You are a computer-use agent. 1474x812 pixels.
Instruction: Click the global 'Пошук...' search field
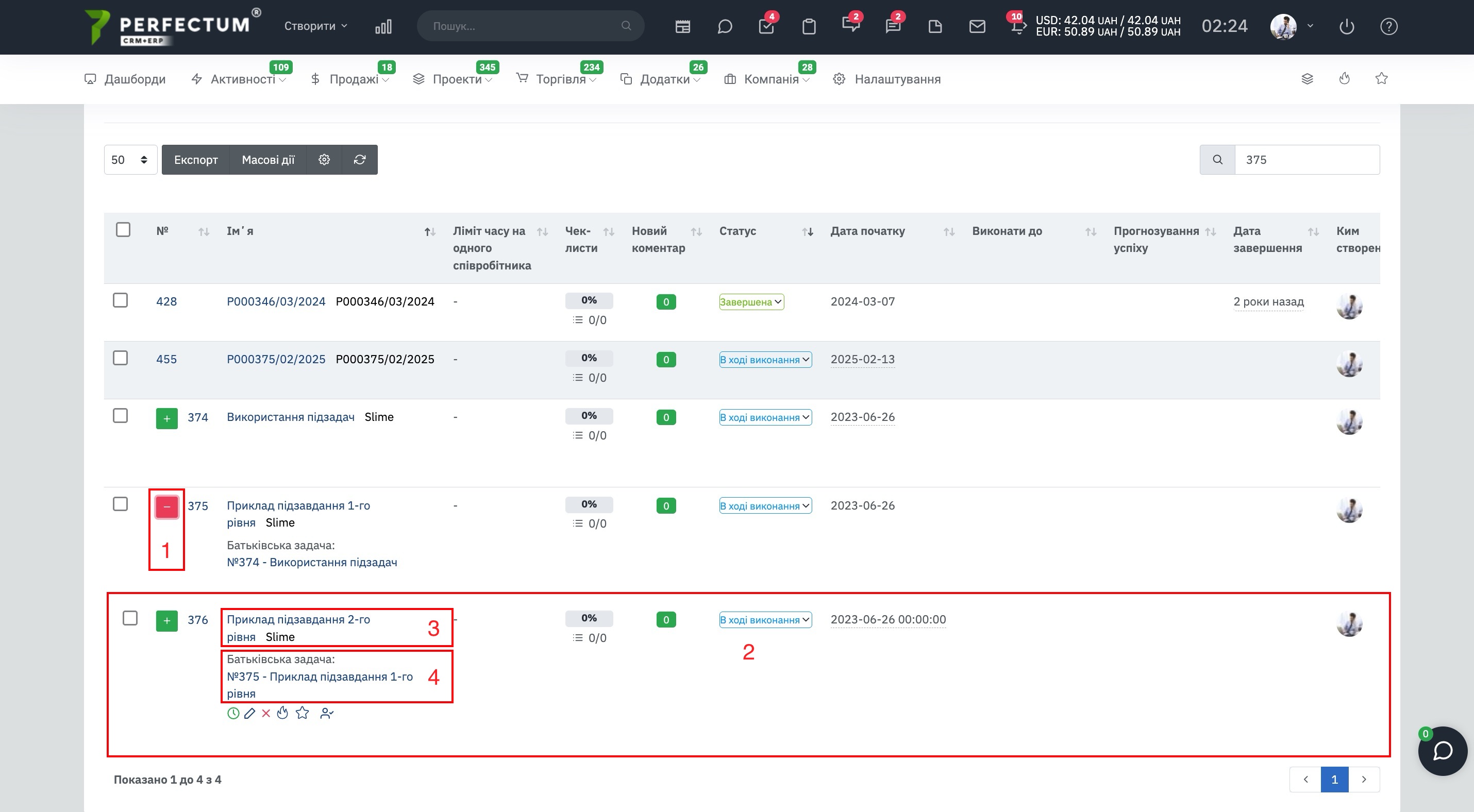click(x=530, y=26)
